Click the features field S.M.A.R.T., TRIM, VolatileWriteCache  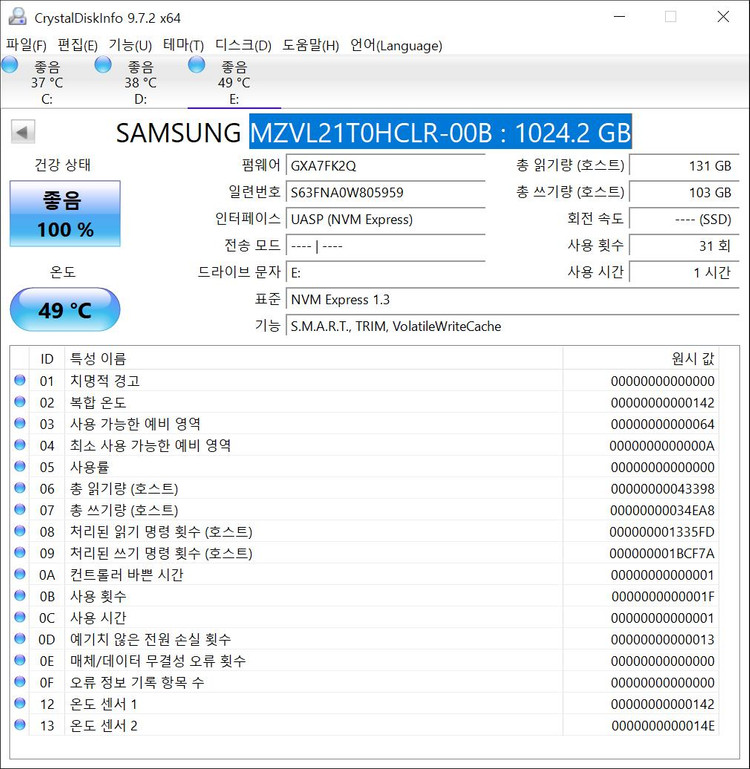coord(512,326)
